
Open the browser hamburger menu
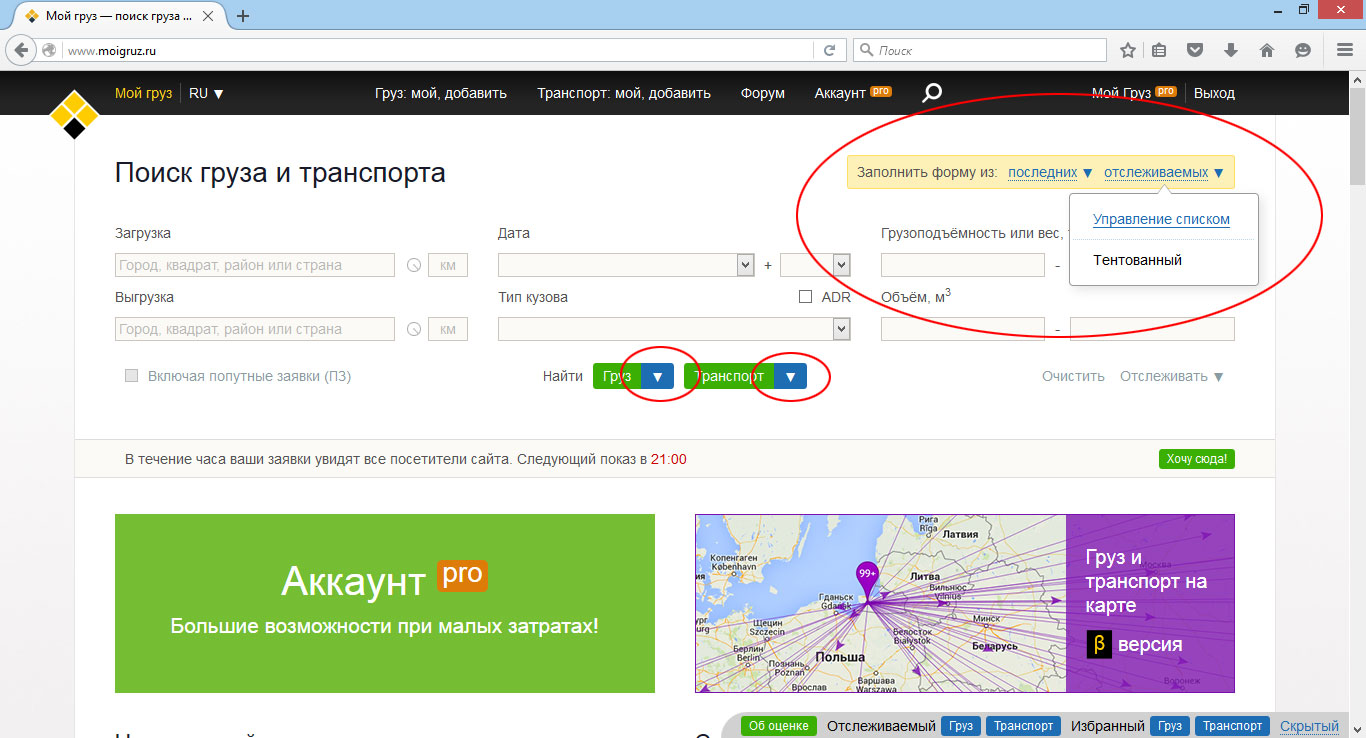(1345, 50)
